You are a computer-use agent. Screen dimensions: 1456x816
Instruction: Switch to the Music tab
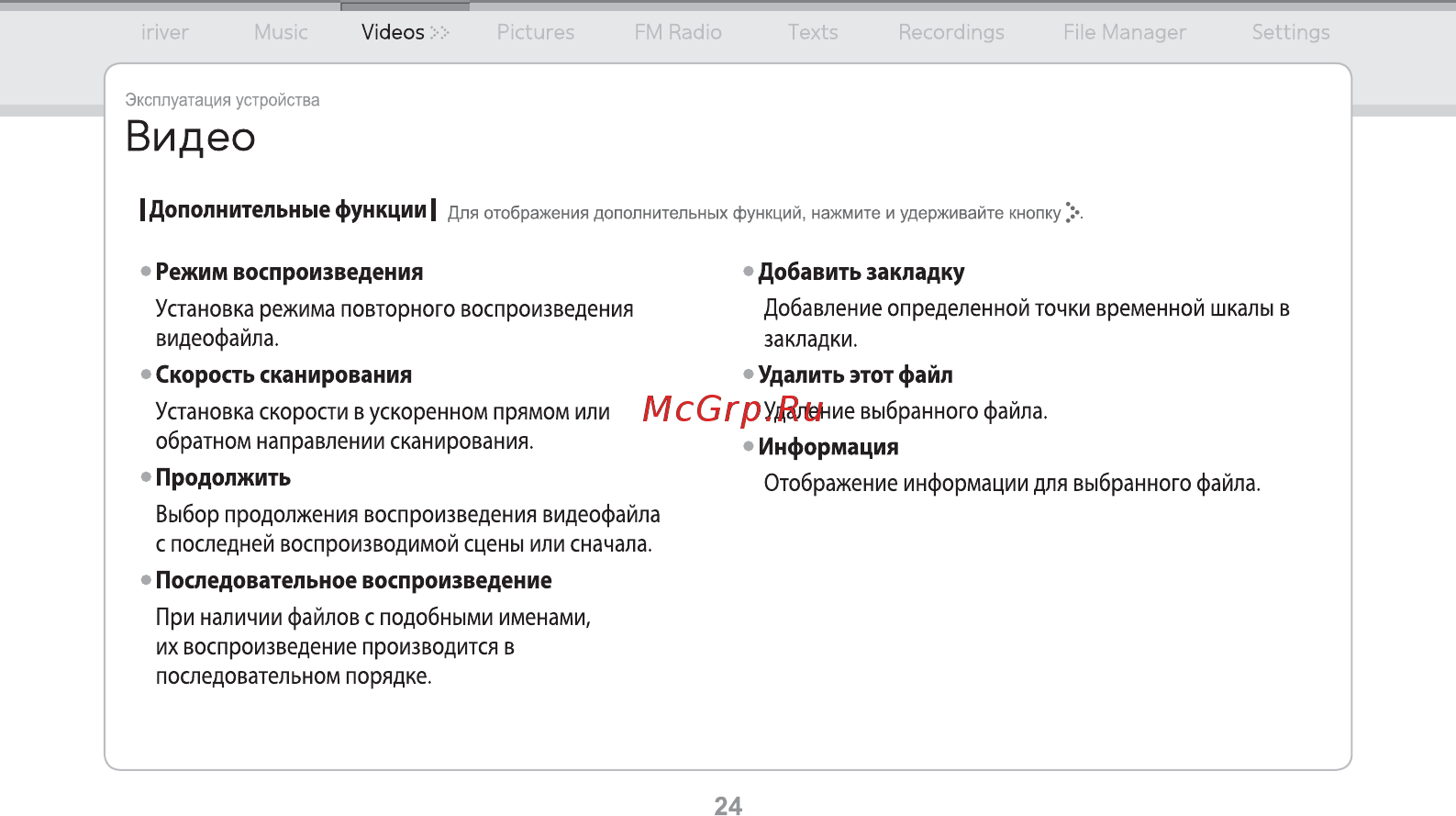click(281, 32)
